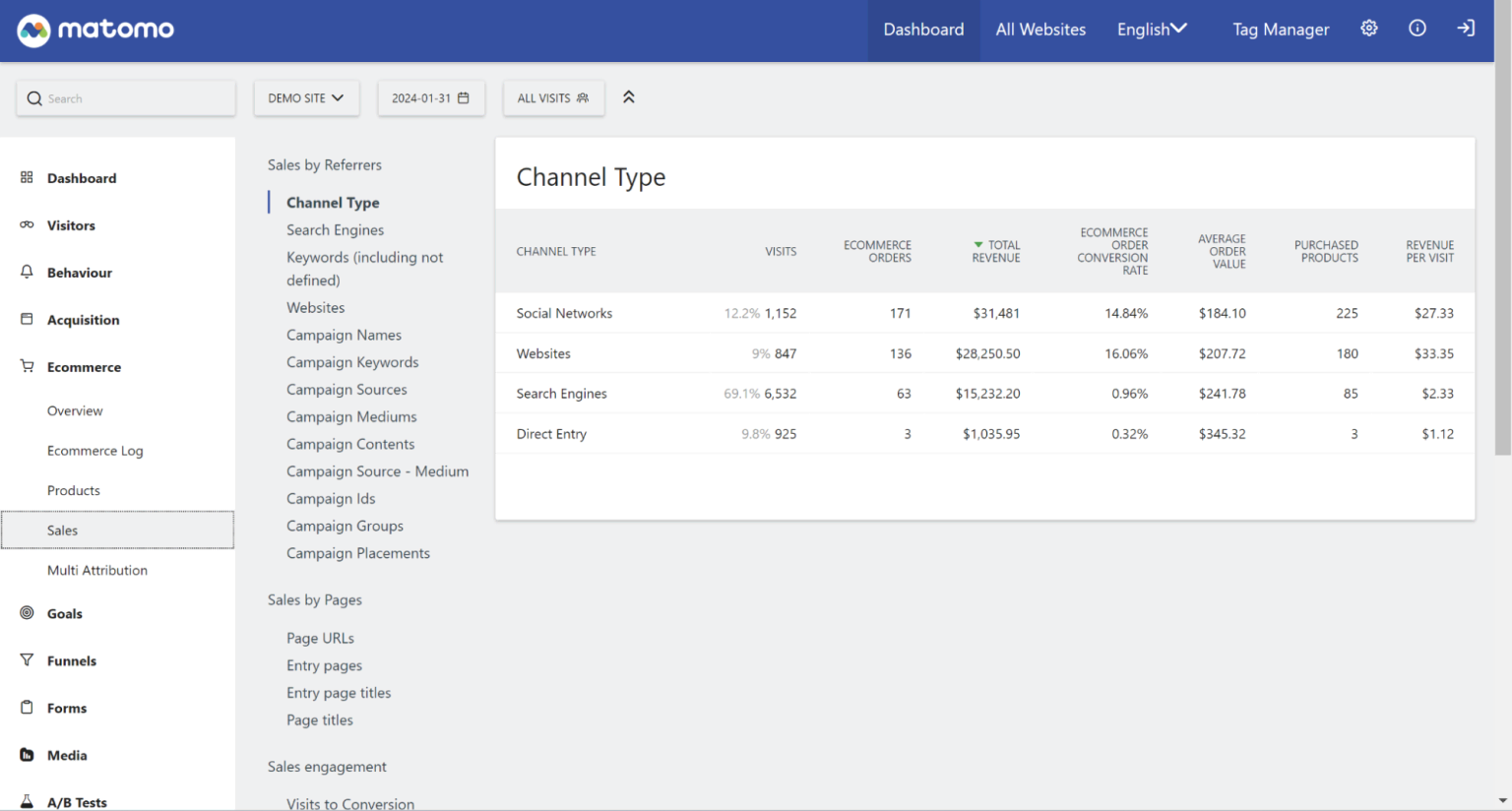Open the Media icon in sidebar
Viewport: 1512px width, 811px height.
pos(25,755)
